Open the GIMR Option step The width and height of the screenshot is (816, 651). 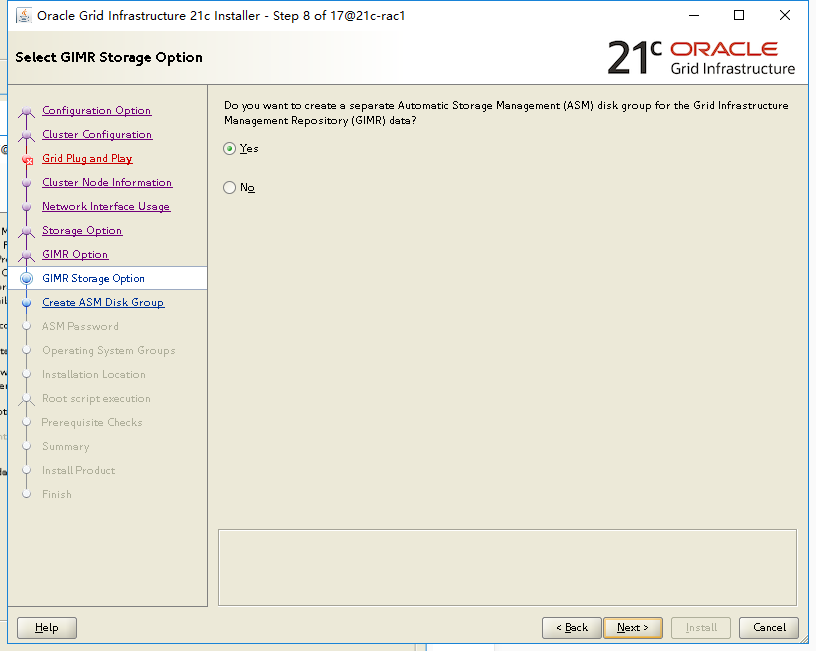tap(75, 254)
